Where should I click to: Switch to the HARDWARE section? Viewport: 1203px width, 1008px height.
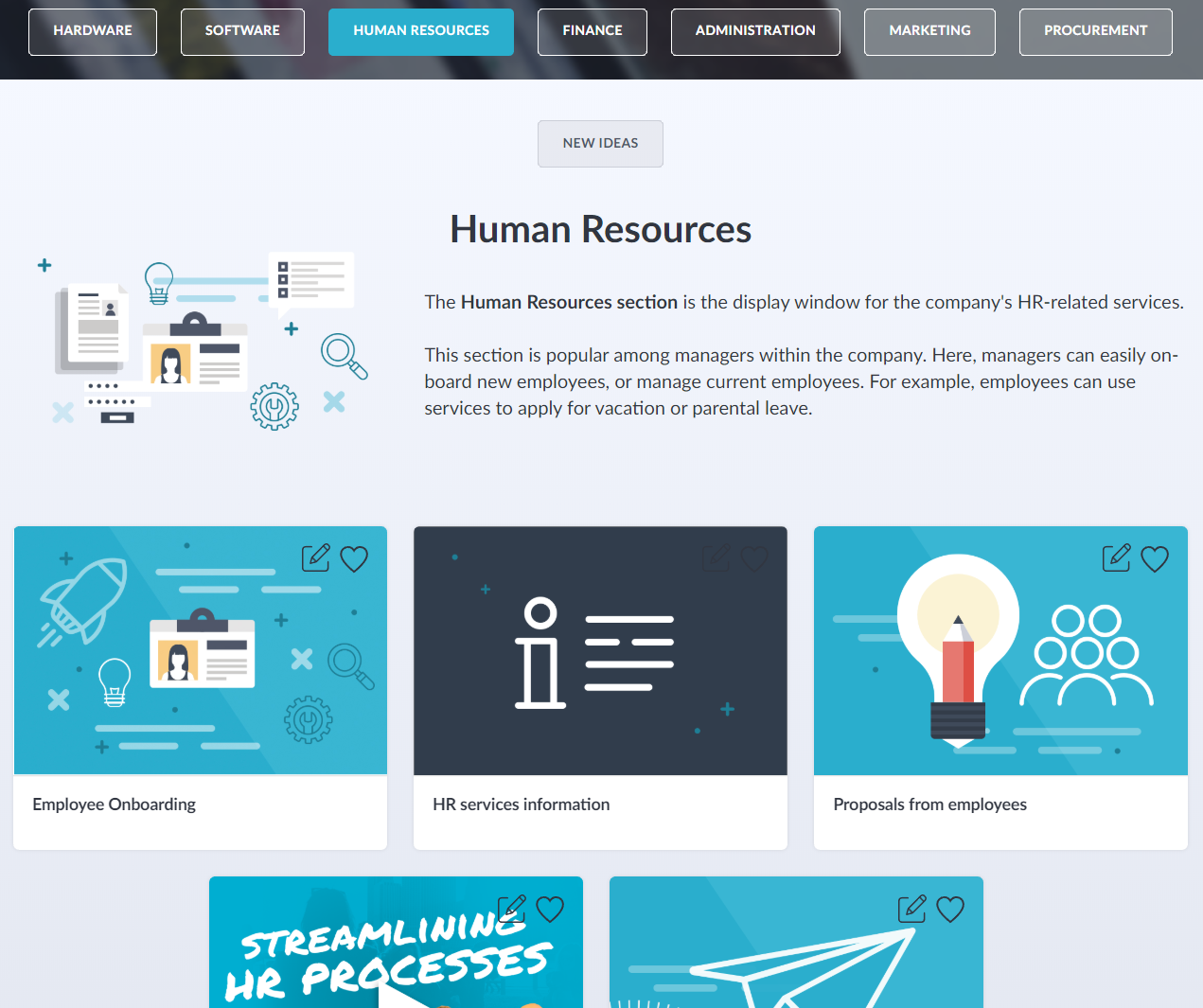click(92, 30)
